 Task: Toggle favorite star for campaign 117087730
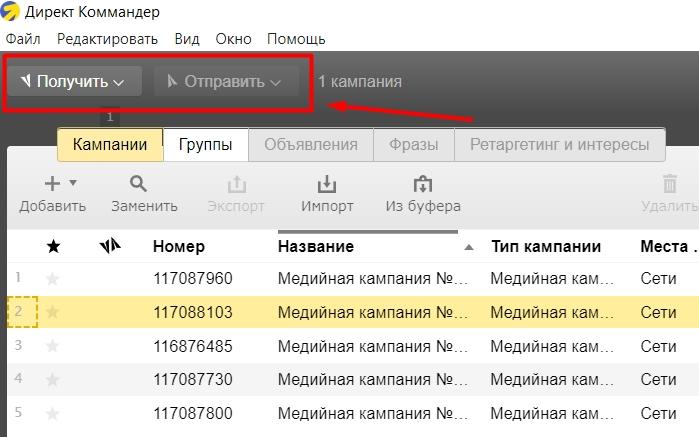[x=53, y=380]
